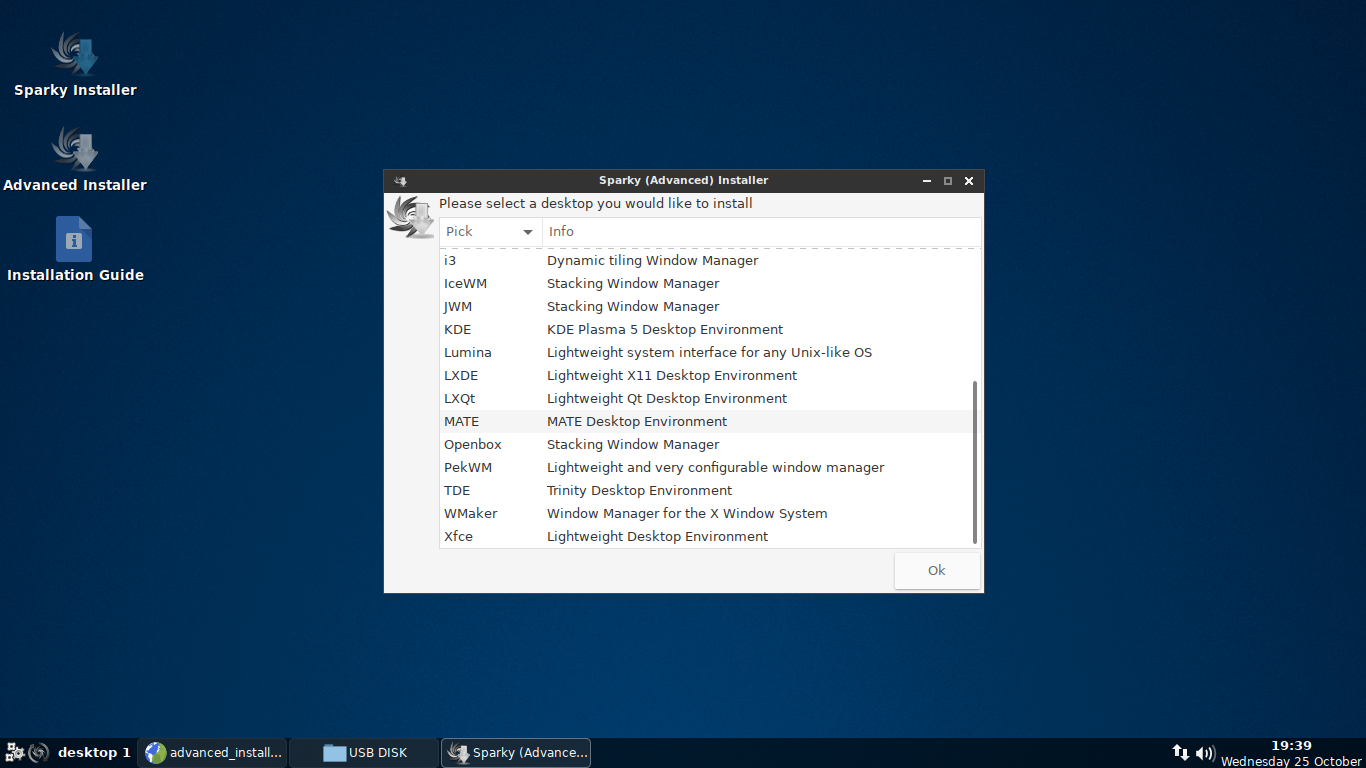Switch to Sparky (Advanced) taskbar entry

(516, 752)
